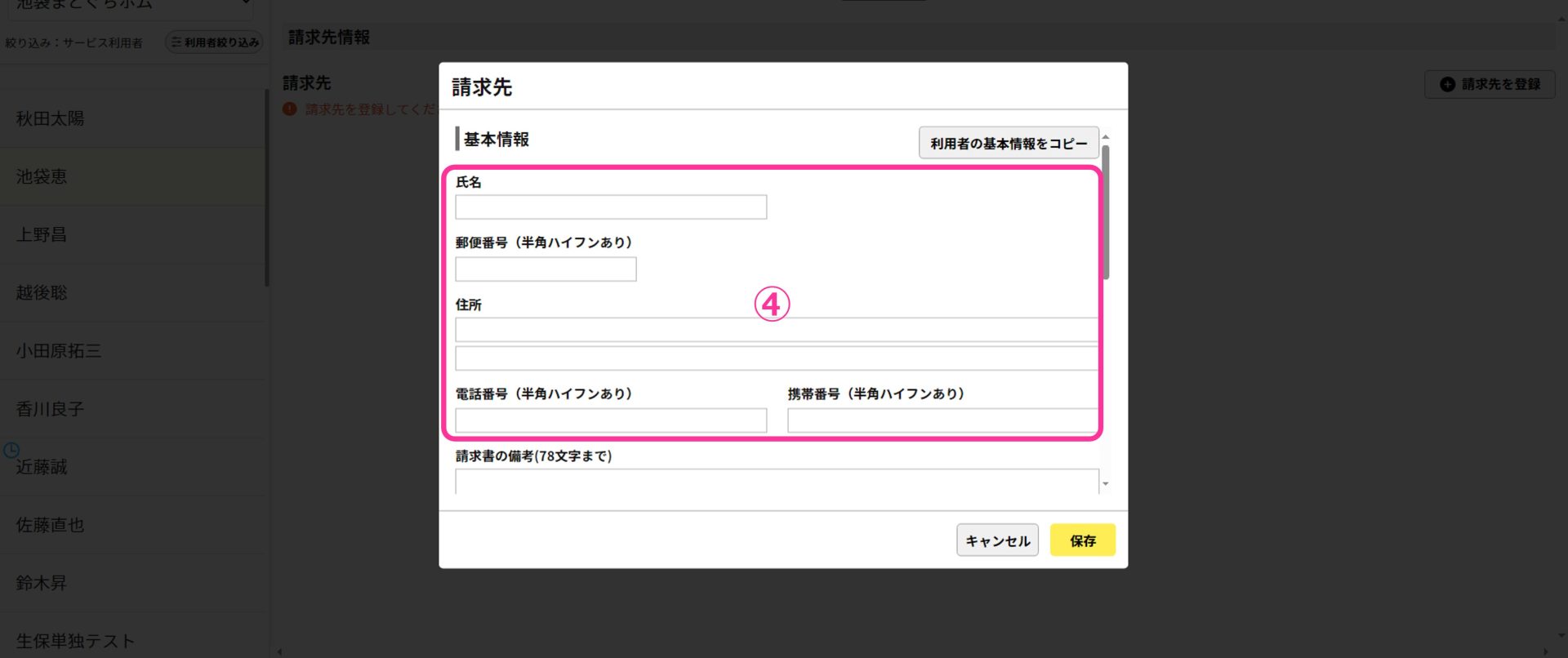Save the billing destination with 保存
Screen dimensions: 1568x658
pos(1082,540)
